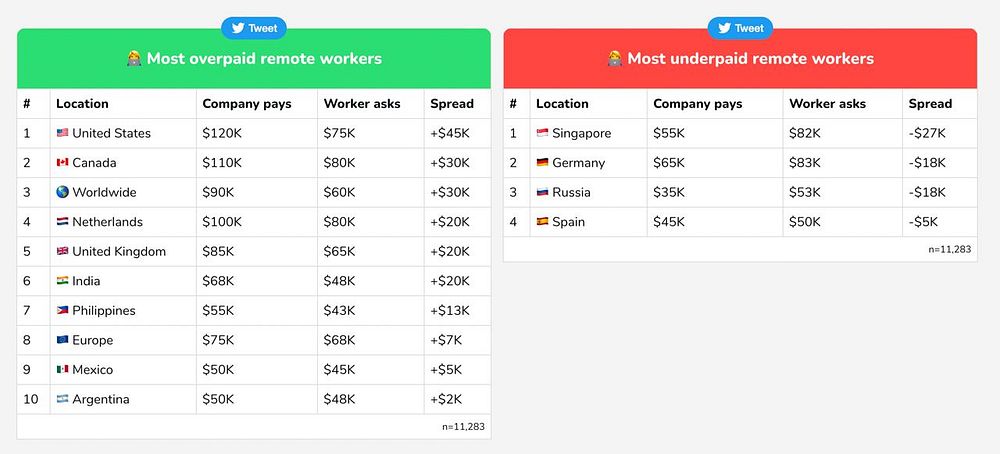Screen dimensions: 1000x454
Task: Click the Russia flag icon
Action: pos(542,192)
